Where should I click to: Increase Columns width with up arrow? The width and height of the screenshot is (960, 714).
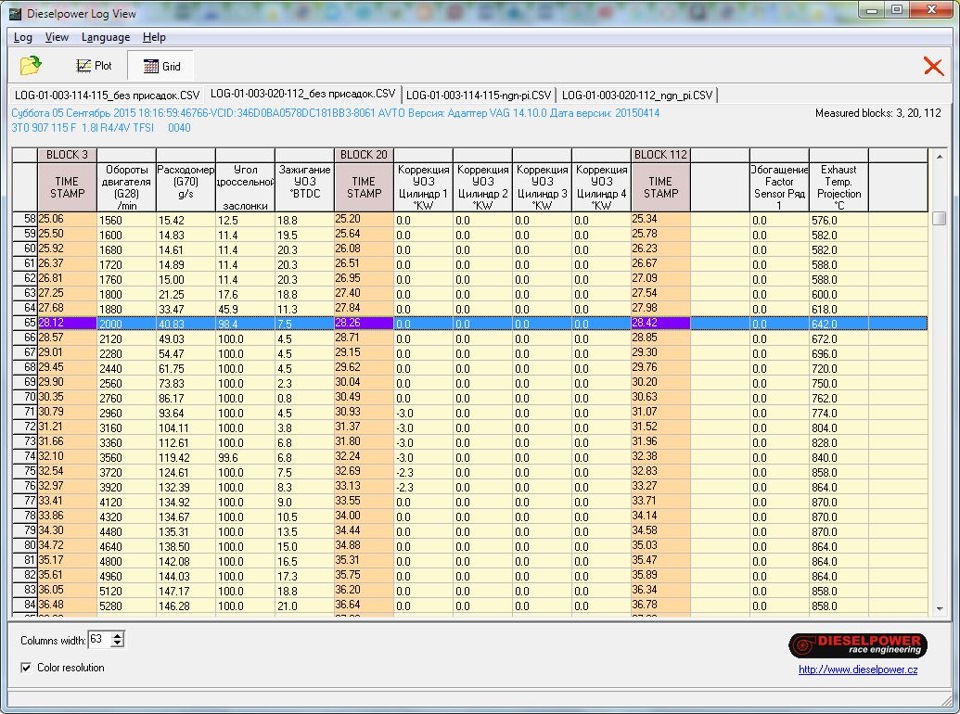pyautogui.click(x=119, y=634)
